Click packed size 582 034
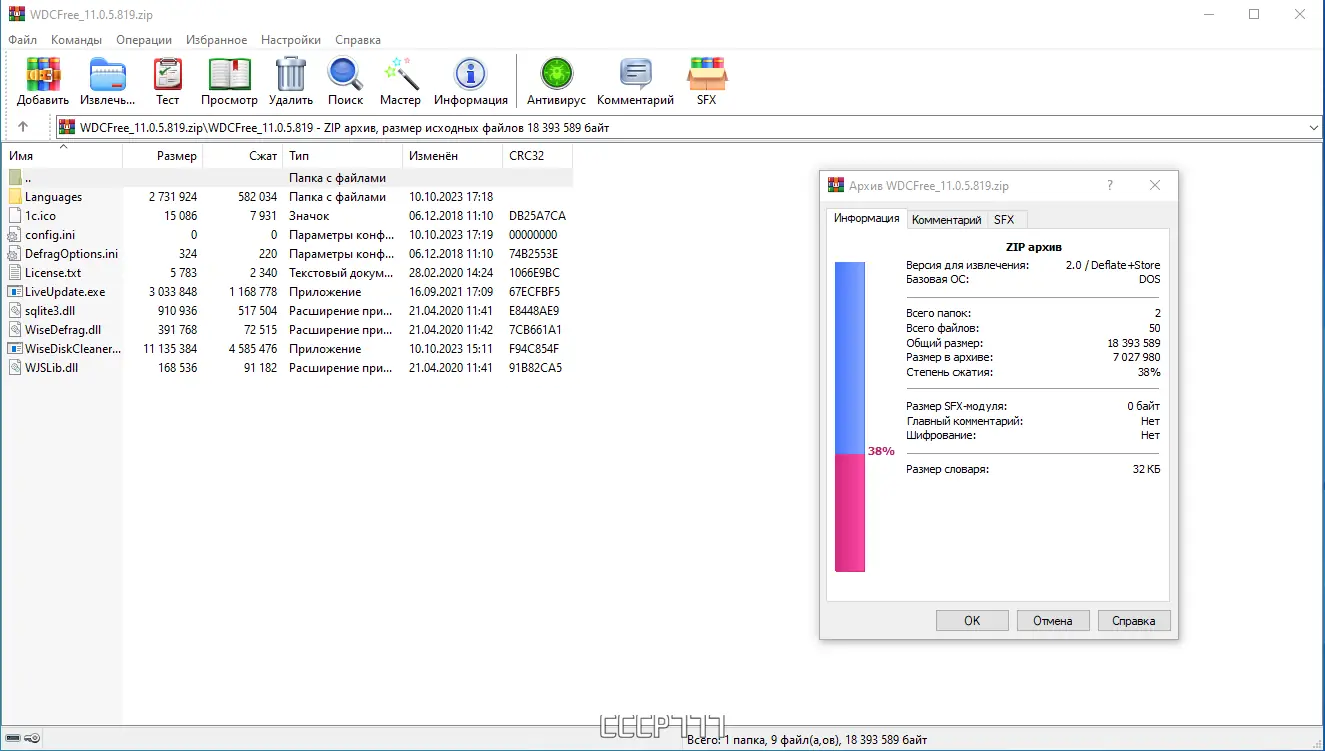The width and height of the screenshot is (1325, 751). [257, 197]
